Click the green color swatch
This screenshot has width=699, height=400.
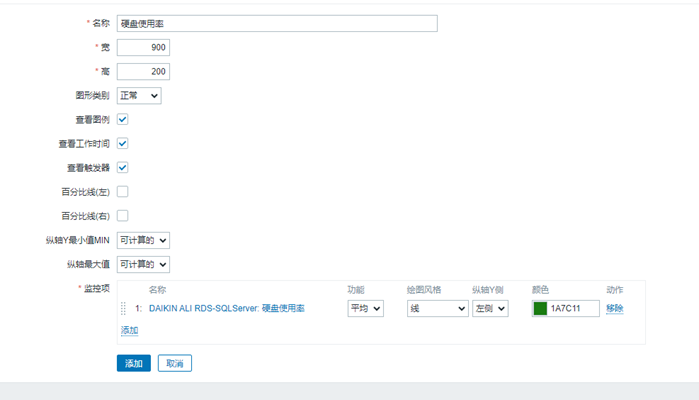tap(540, 309)
